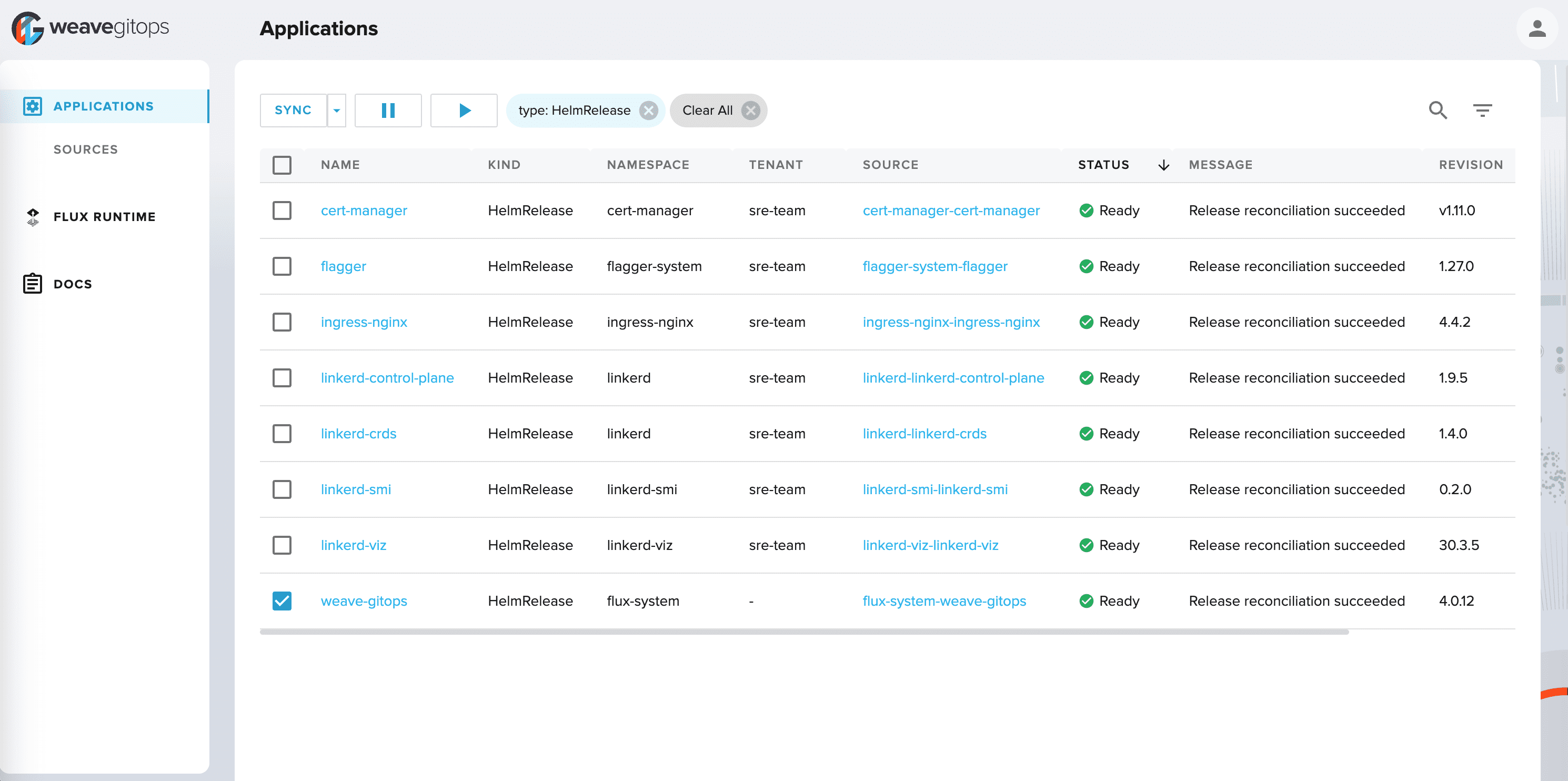Expand the SYNC dropdown arrow
The height and width of the screenshot is (781, 1568).
point(337,110)
